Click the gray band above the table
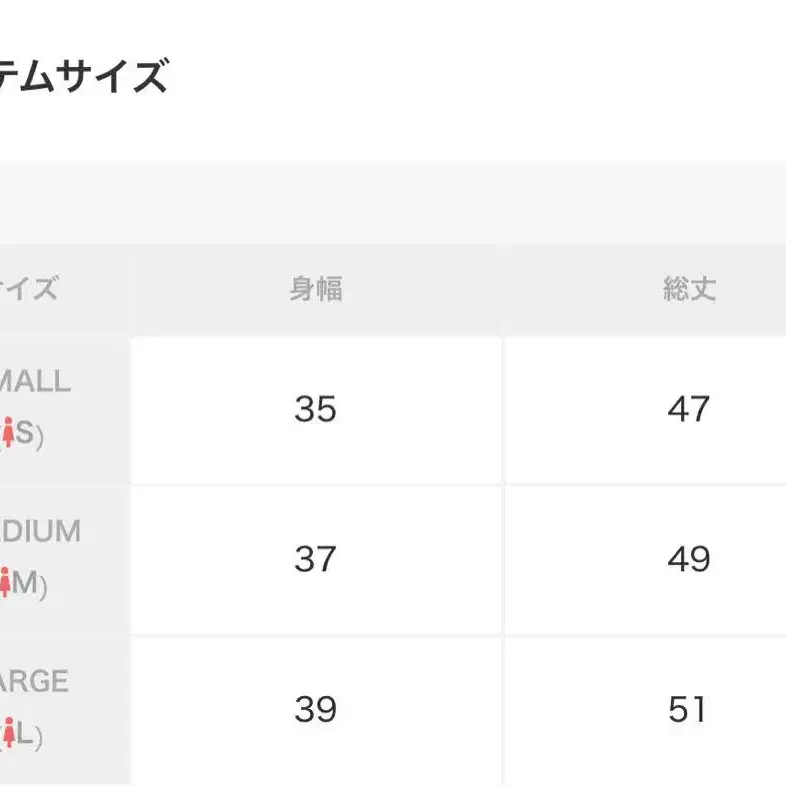Image resolution: width=786 pixels, height=786 pixels. pyautogui.click(x=393, y=203)
